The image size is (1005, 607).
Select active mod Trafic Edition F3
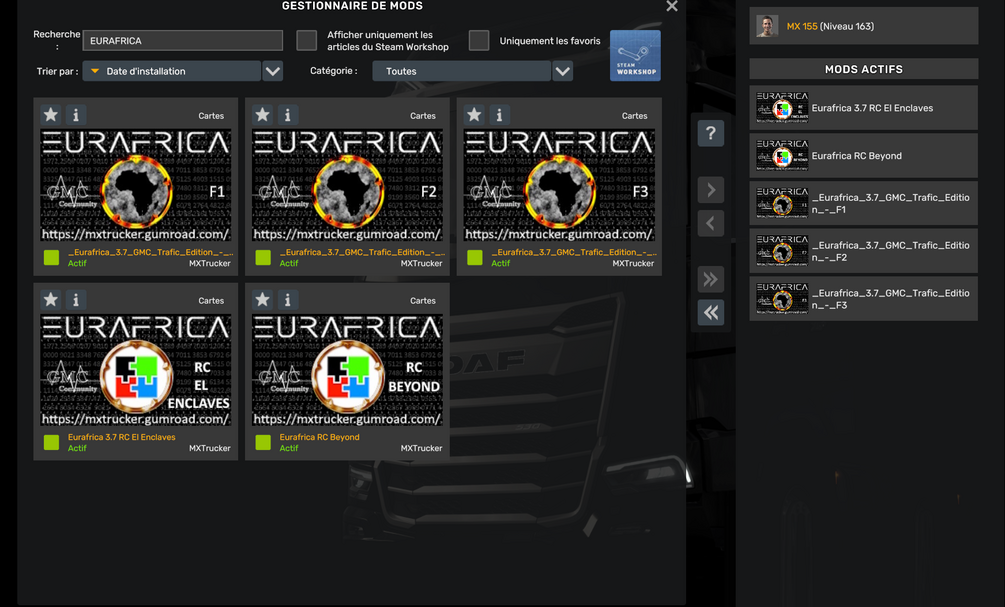click(x=863, y=299)
